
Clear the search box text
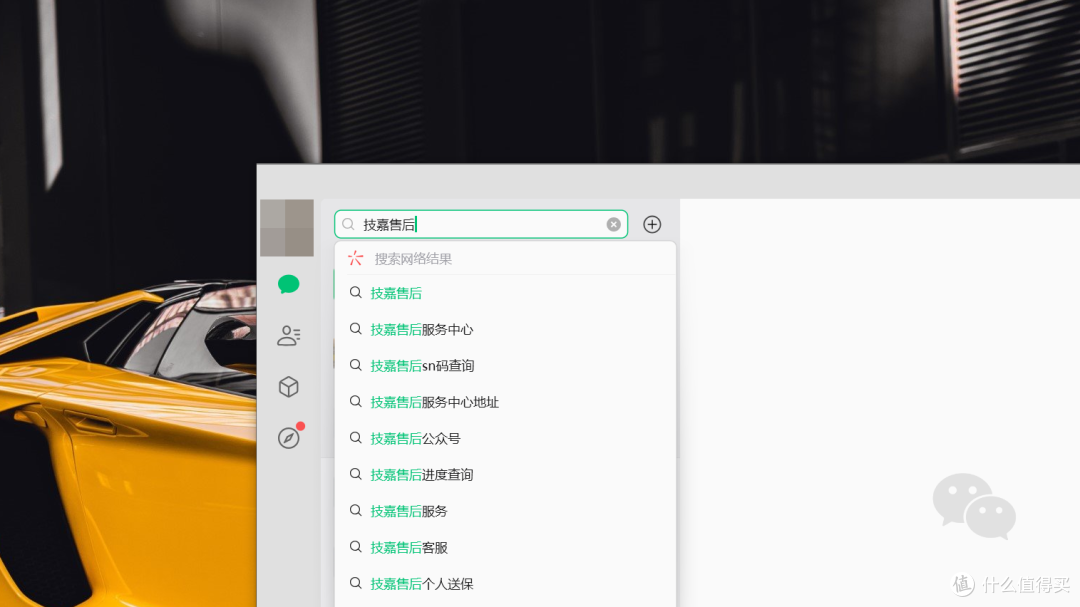[614, 225]
